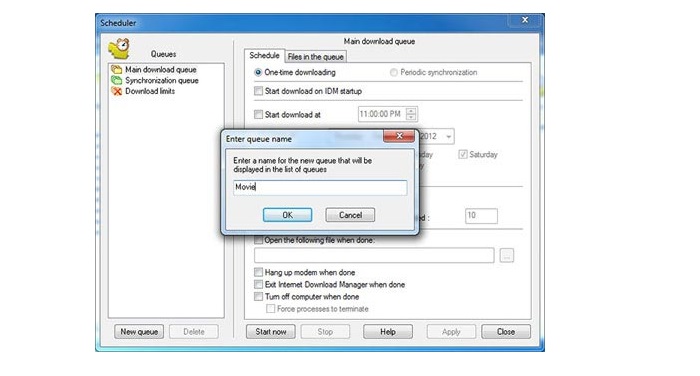The height and width of the screenshot is (376, 700).
Task: Select Synchronization queue in list
Action: point(162,80)
